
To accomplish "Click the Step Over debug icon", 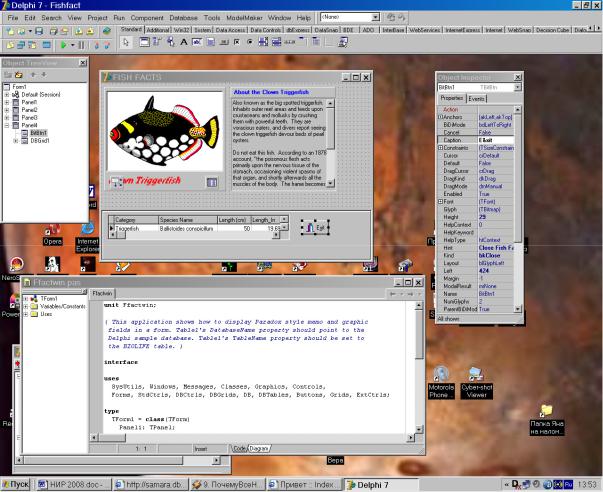I will pos(107,45).
